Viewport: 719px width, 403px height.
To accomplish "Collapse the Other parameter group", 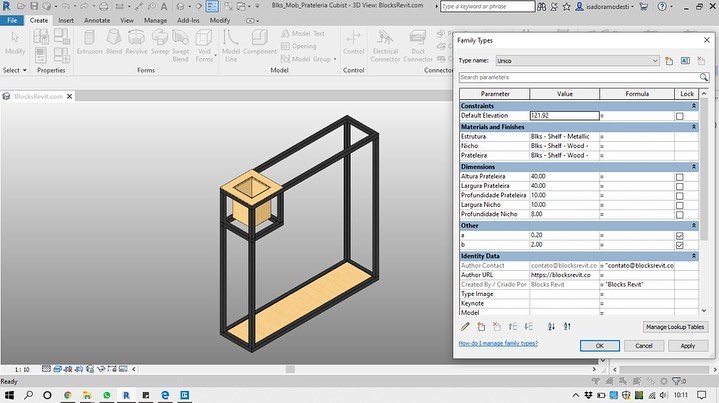I will [x=694, y=226].
